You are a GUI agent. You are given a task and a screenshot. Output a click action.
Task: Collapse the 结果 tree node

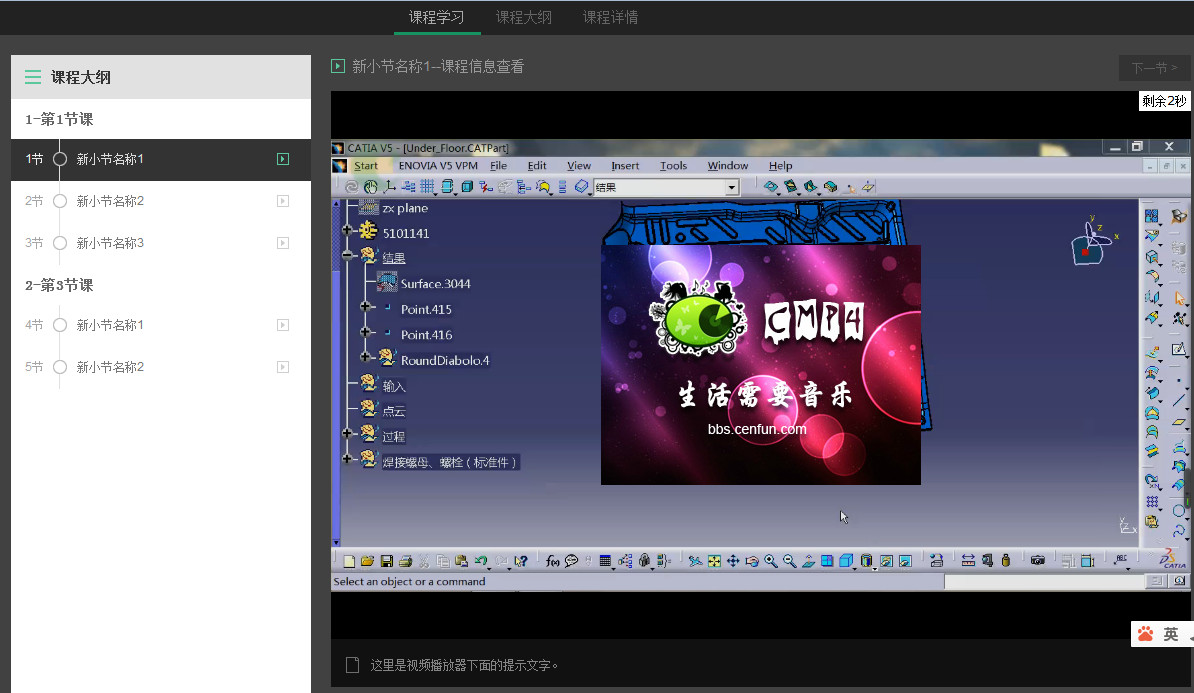click(347, 255)
